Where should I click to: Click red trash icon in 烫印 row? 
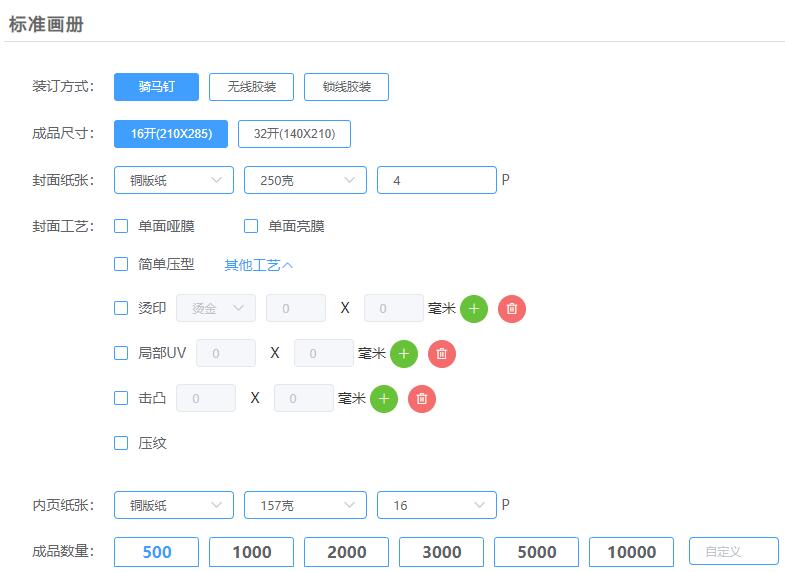pos(512,308)
